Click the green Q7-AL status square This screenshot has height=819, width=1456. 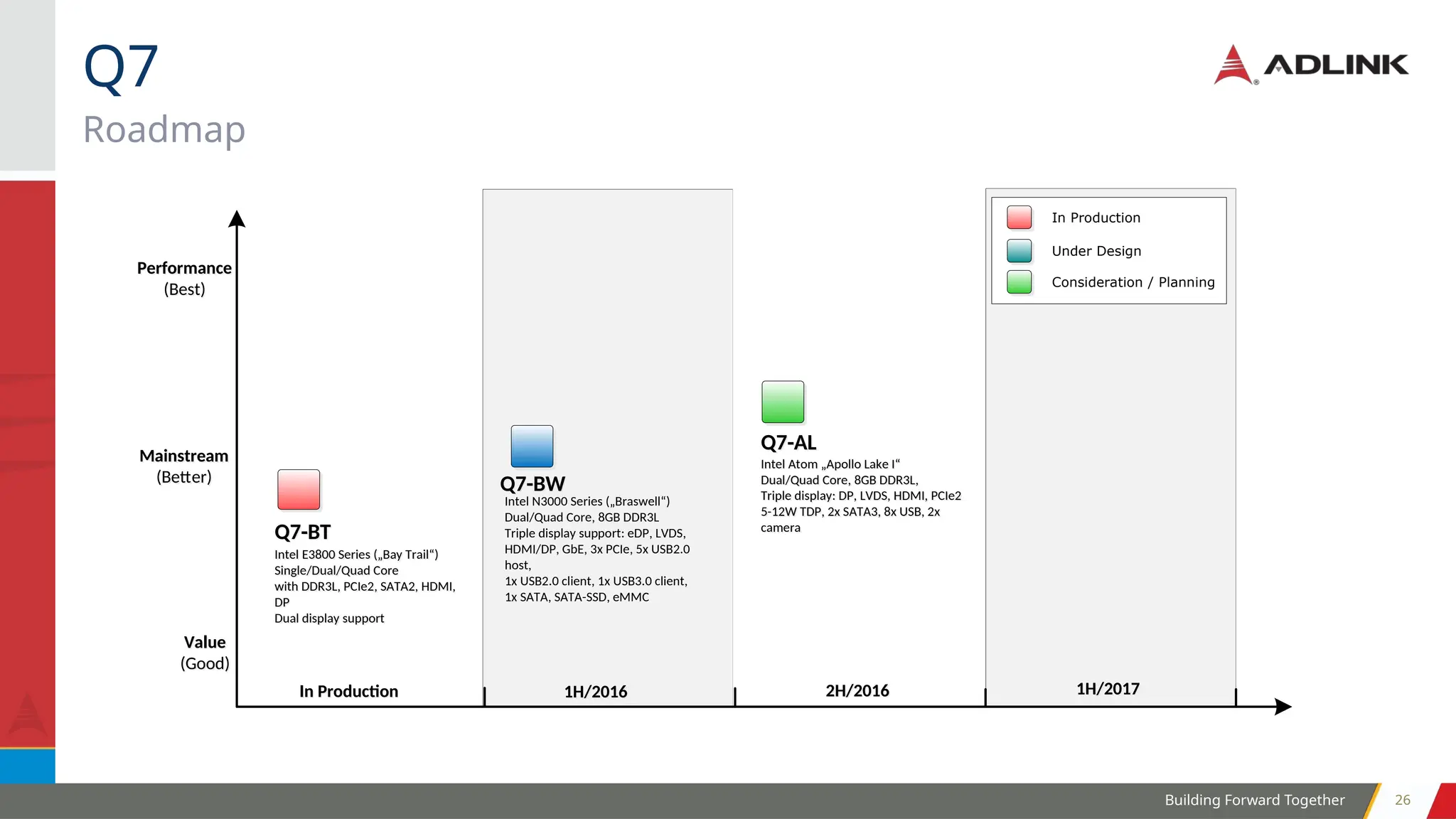point(783,402)
